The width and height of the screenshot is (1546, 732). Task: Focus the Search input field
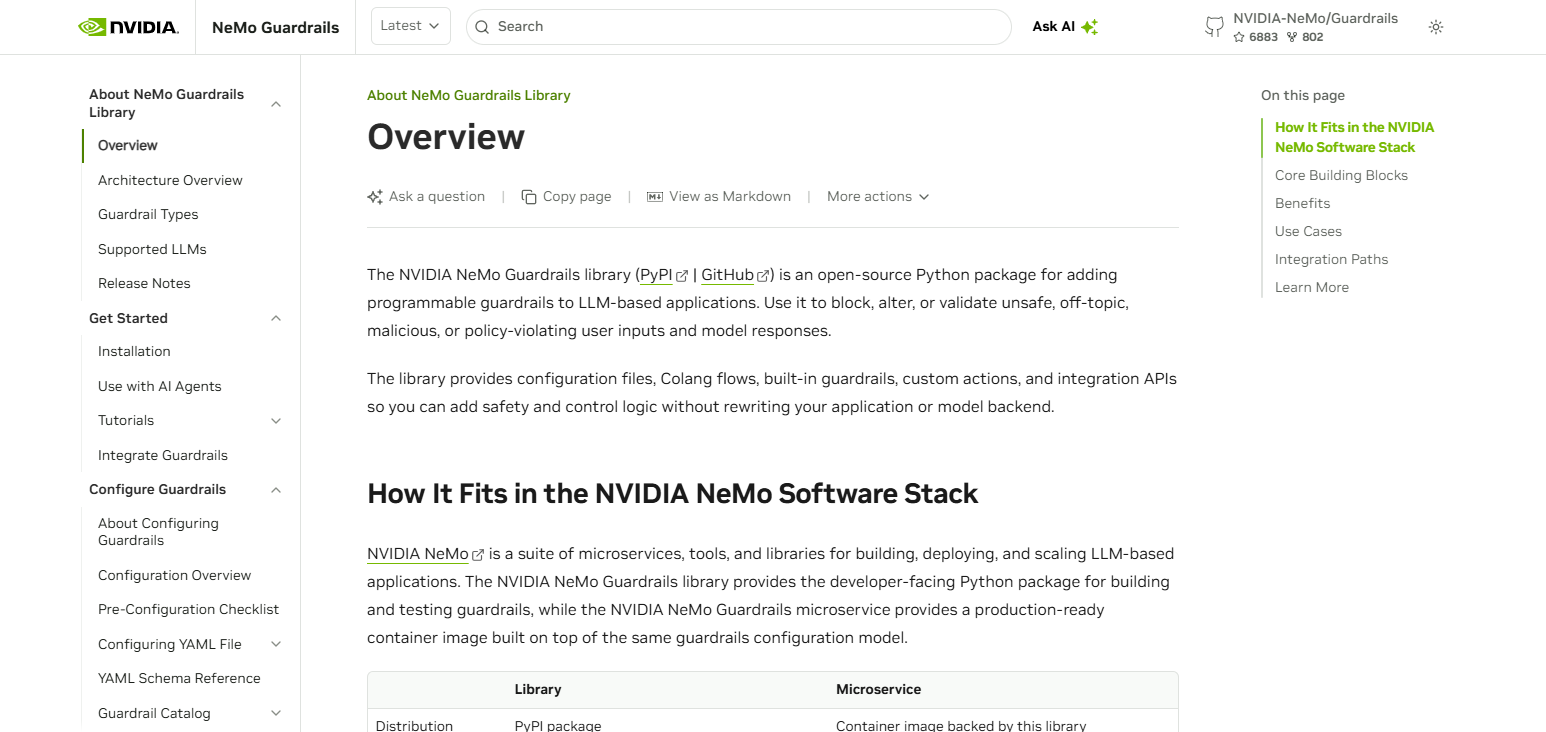(739, 27)
